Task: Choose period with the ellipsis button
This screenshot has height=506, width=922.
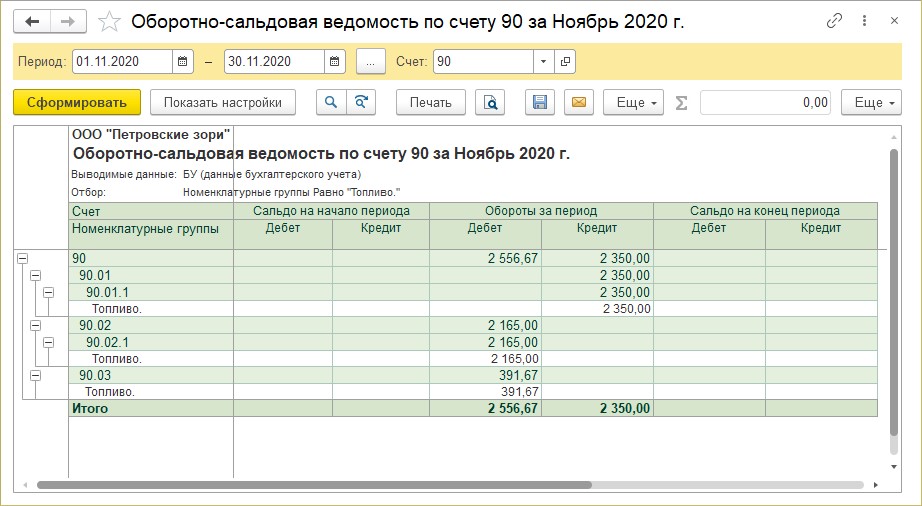Action: pos(370,62)
